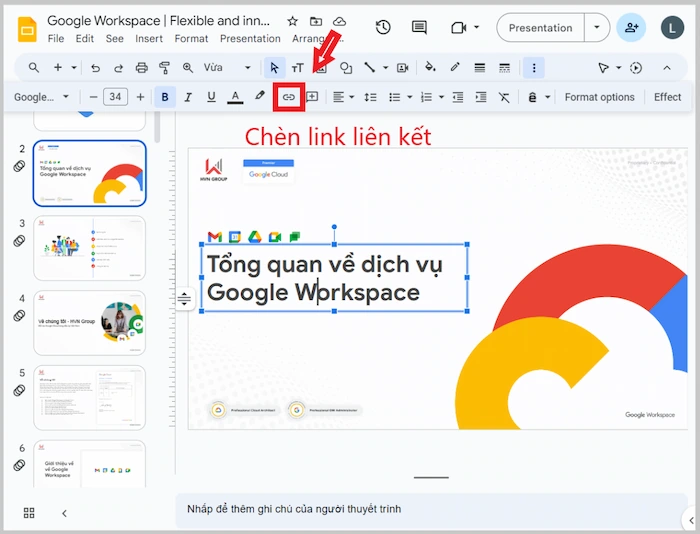Open the comments panel icon
Image resolution: width=700 pixels, height=534 pixels.
click(x=419, y=28)
